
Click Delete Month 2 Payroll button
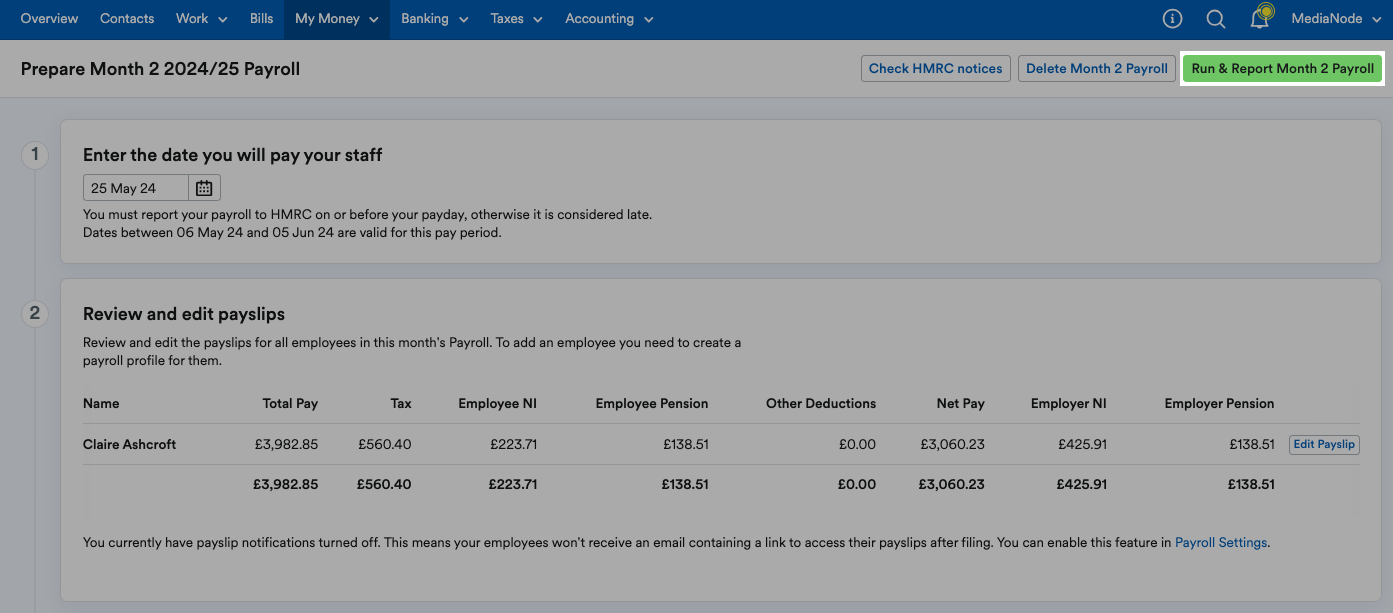tap(1097, 68)
